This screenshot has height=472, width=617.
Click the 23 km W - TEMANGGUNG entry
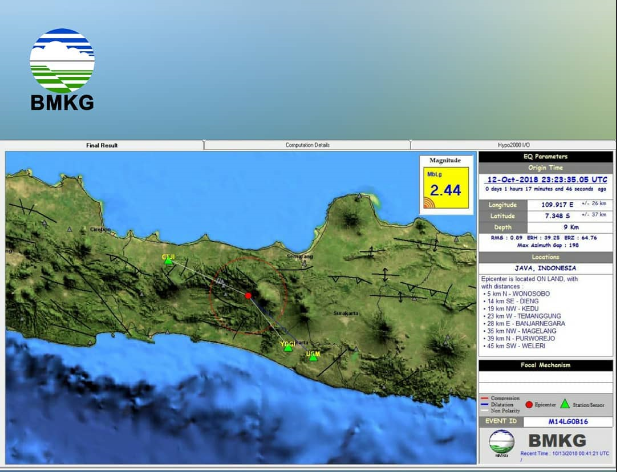coord(522,316)
